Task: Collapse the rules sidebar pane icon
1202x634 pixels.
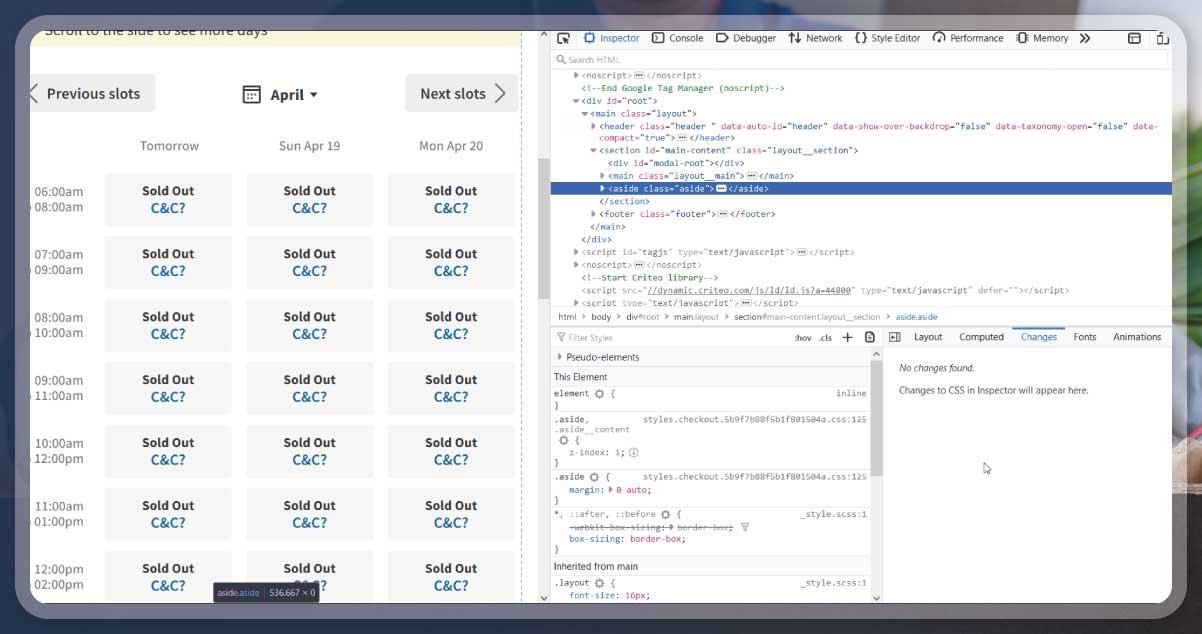Action: (x=895, y=338)
